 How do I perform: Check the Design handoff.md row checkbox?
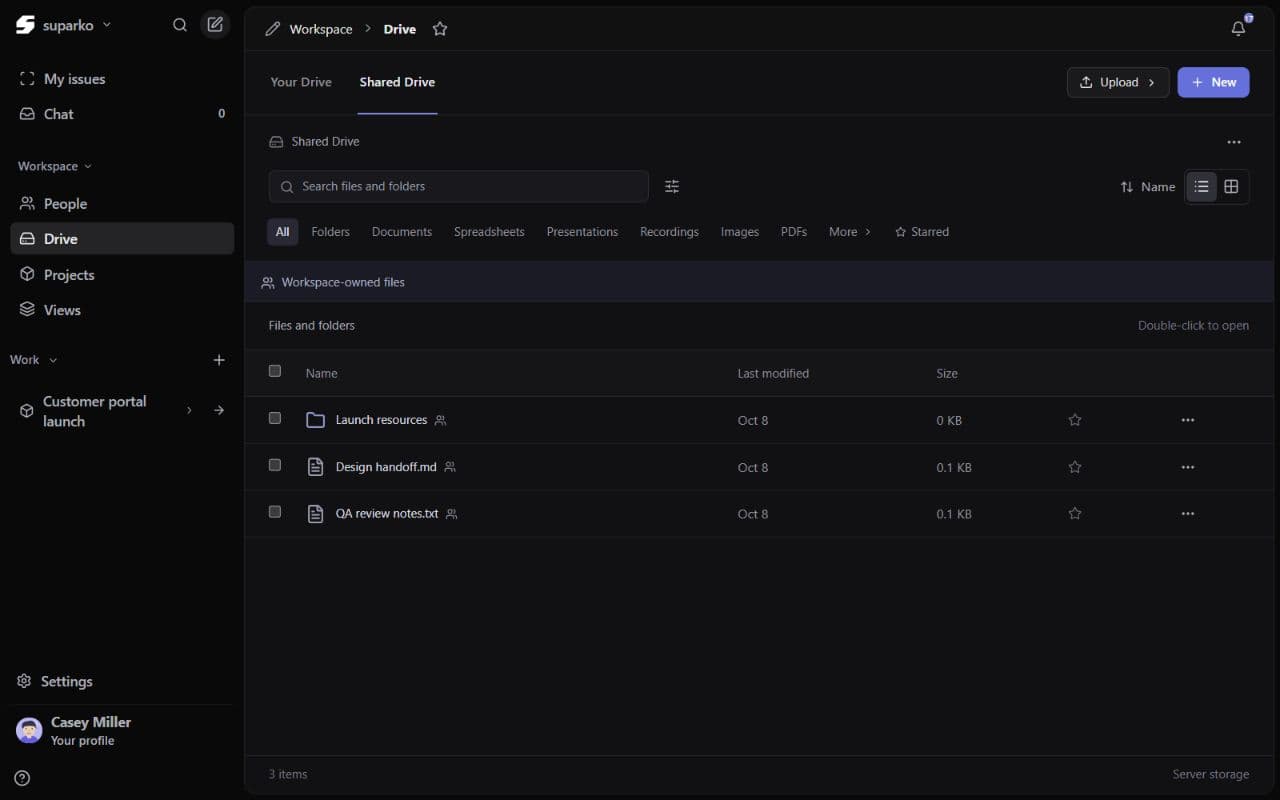pyautogui.click(x=275, y=465)
